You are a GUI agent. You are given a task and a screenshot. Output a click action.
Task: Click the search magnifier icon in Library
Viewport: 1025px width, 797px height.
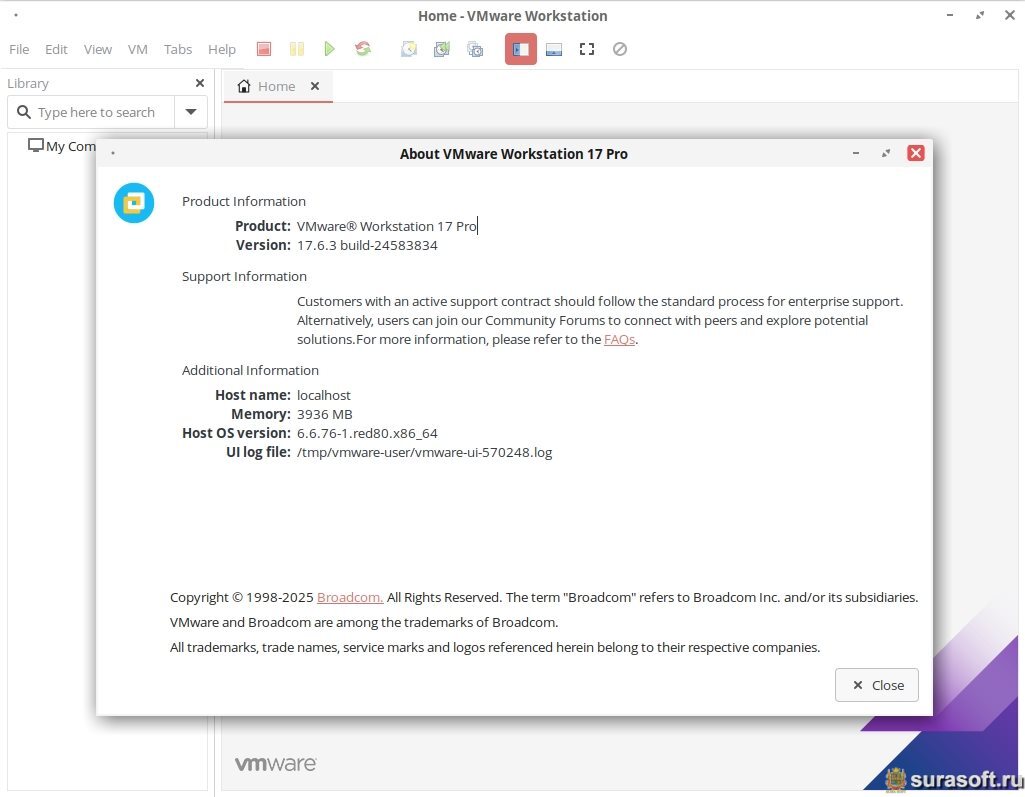tap(24, 112)
